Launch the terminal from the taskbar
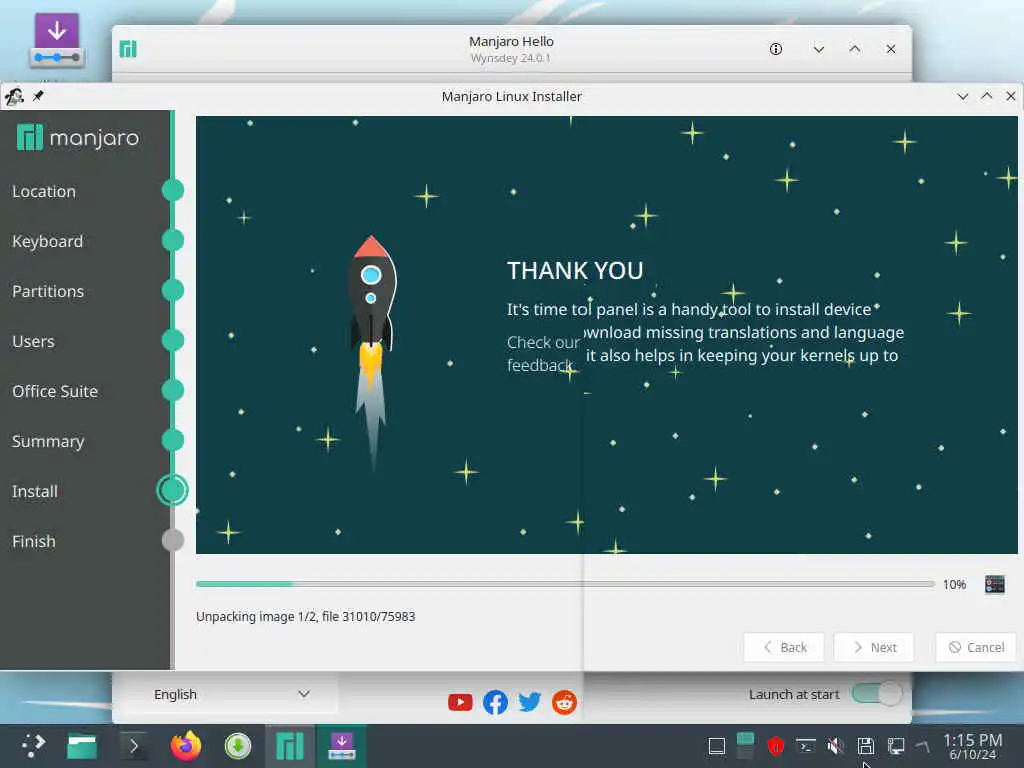Viewport: 1024px width, 768px height. [133, 746]
